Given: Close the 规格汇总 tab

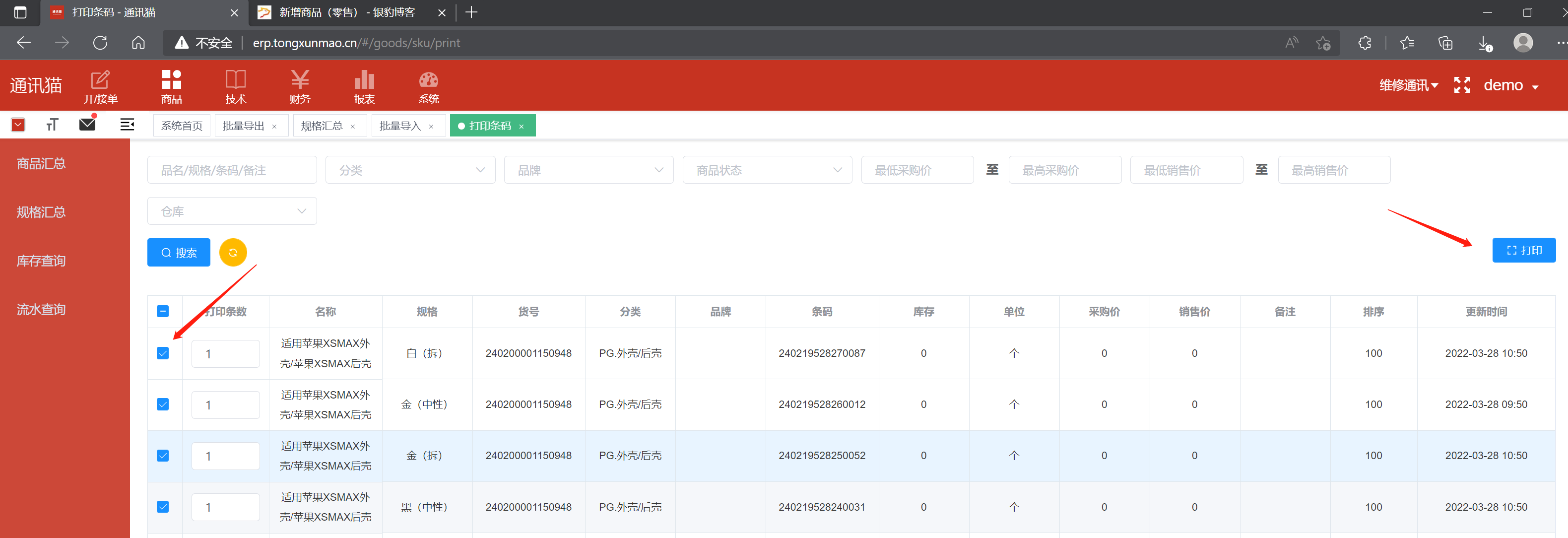Looking at the screenshot, I should (x=353, y=127).
